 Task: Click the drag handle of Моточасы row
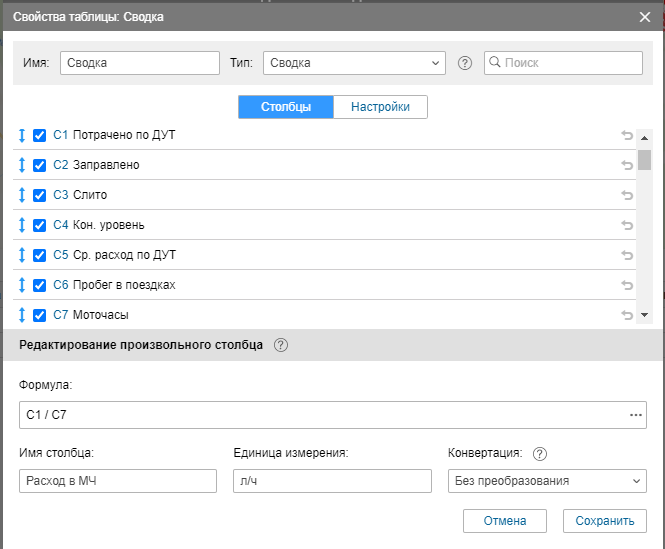coord(22,315)
